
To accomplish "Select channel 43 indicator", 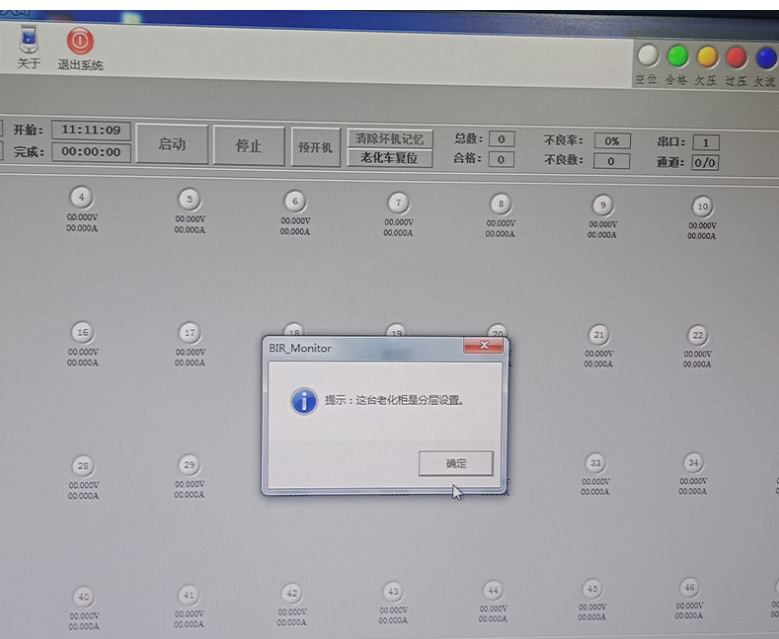I will point(393,591).
